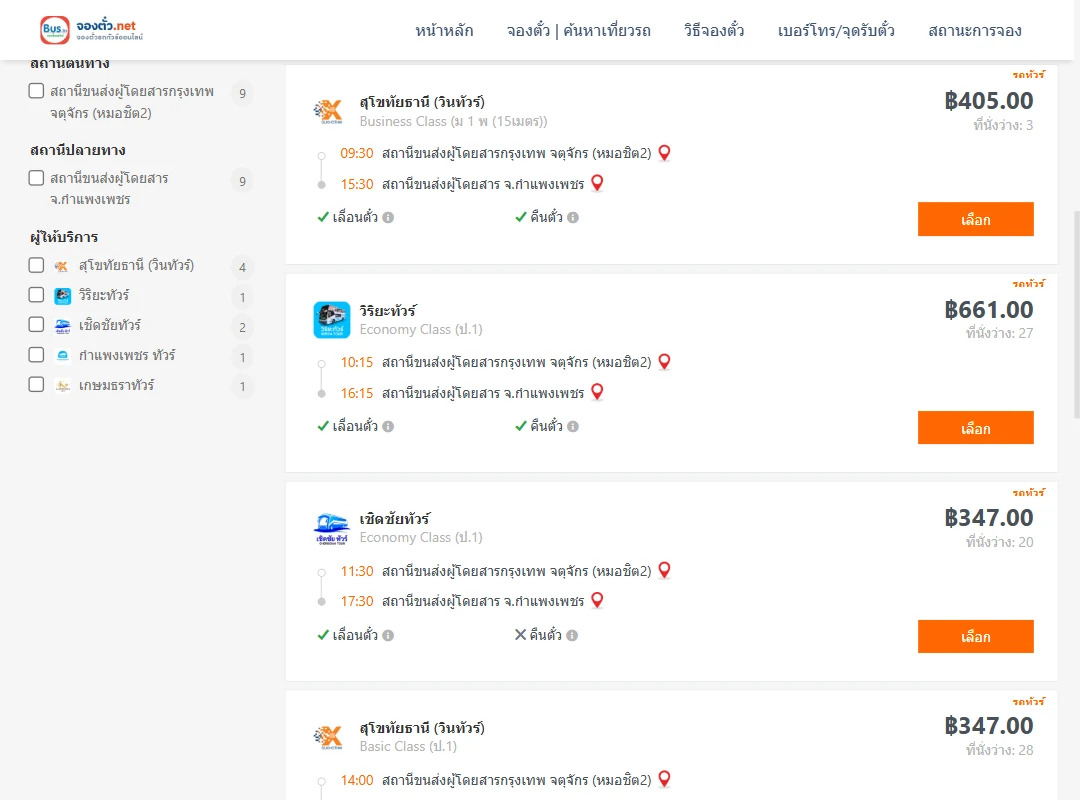Open map pin for 14:00 departure station
The width and height of the screenshot is (1080, 800).
(664, 779)
